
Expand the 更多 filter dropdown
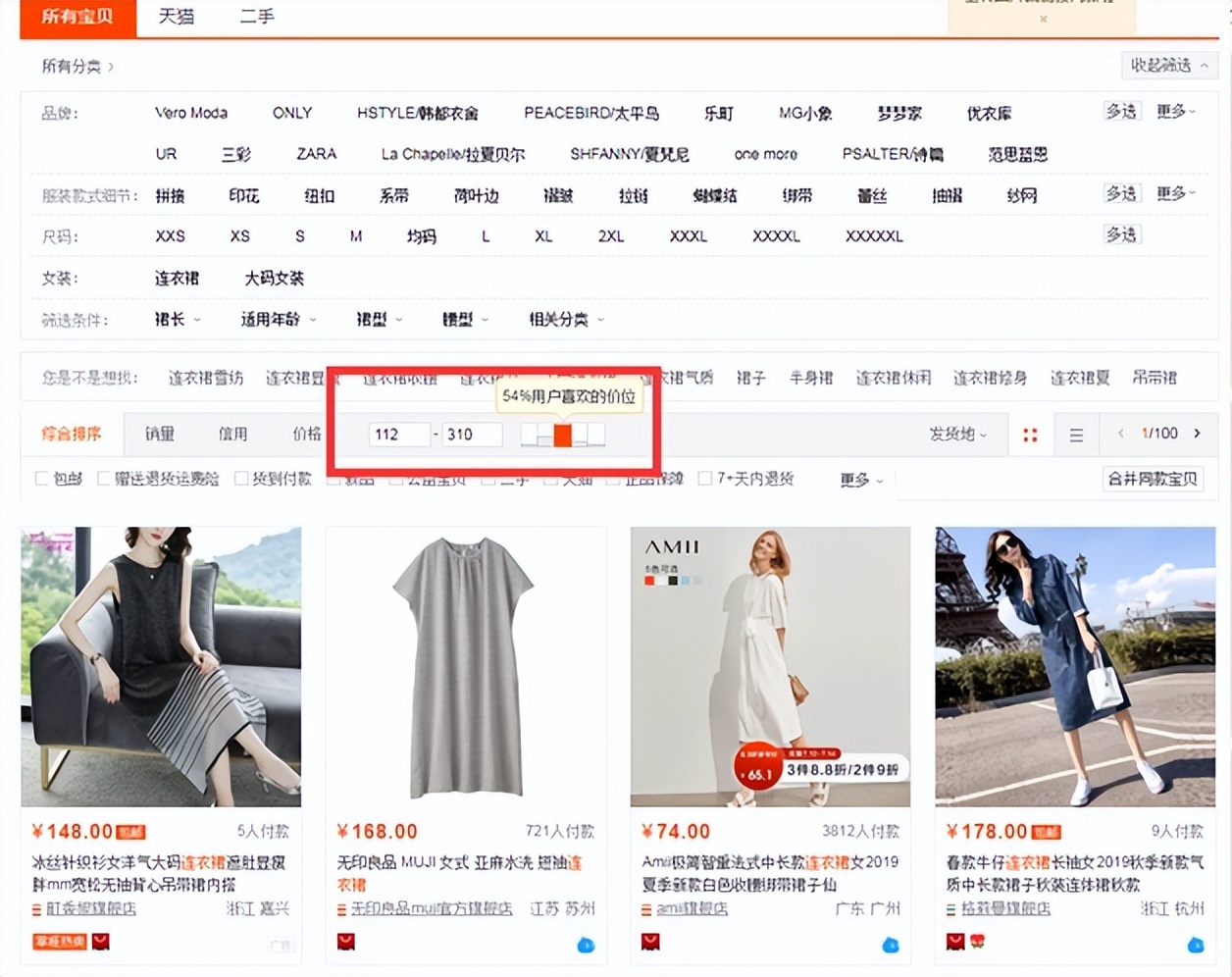pos(855,480)
